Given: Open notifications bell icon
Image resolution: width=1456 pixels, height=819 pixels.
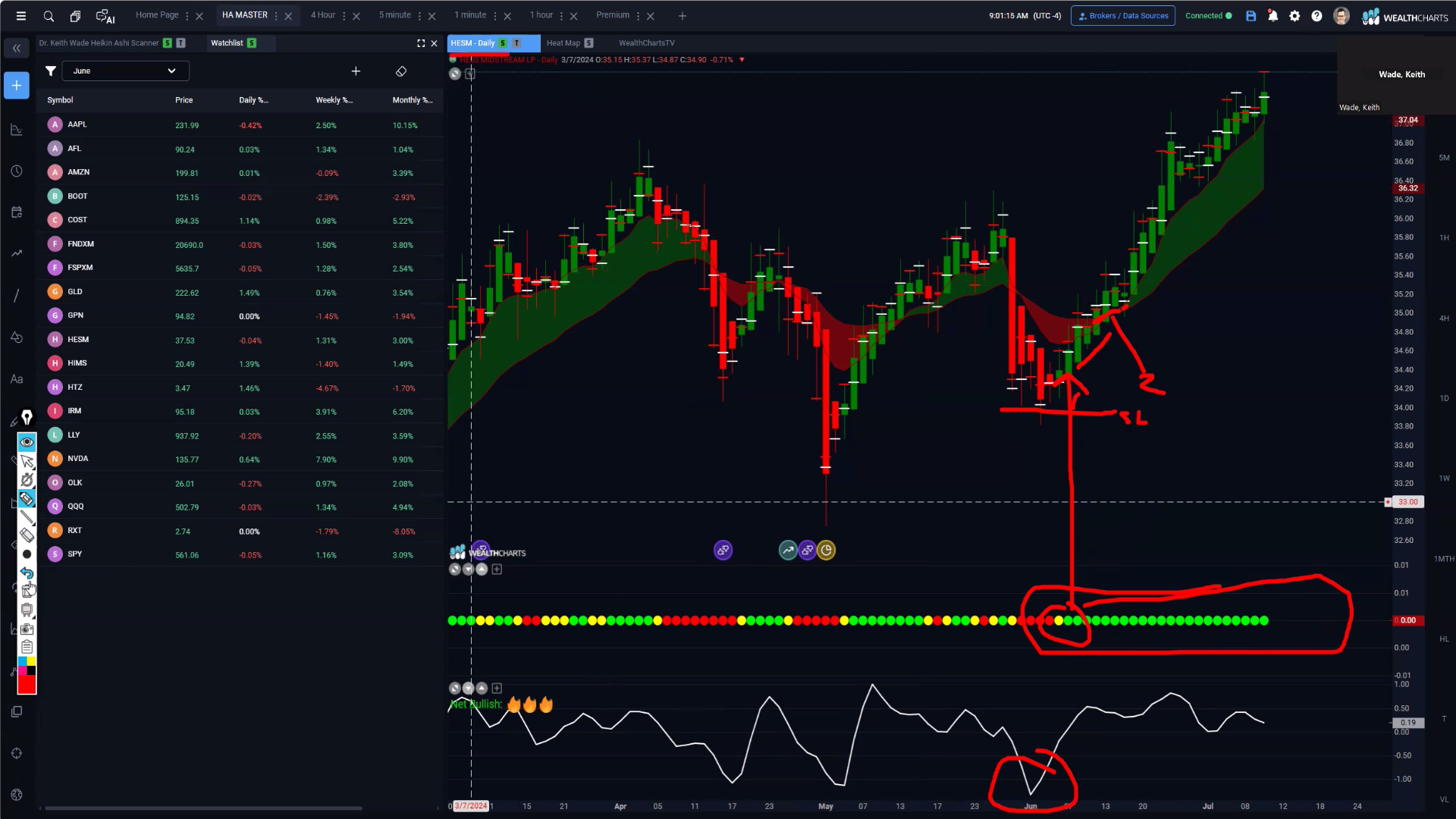Looking at the screenshot, I should click(1272, 16).
